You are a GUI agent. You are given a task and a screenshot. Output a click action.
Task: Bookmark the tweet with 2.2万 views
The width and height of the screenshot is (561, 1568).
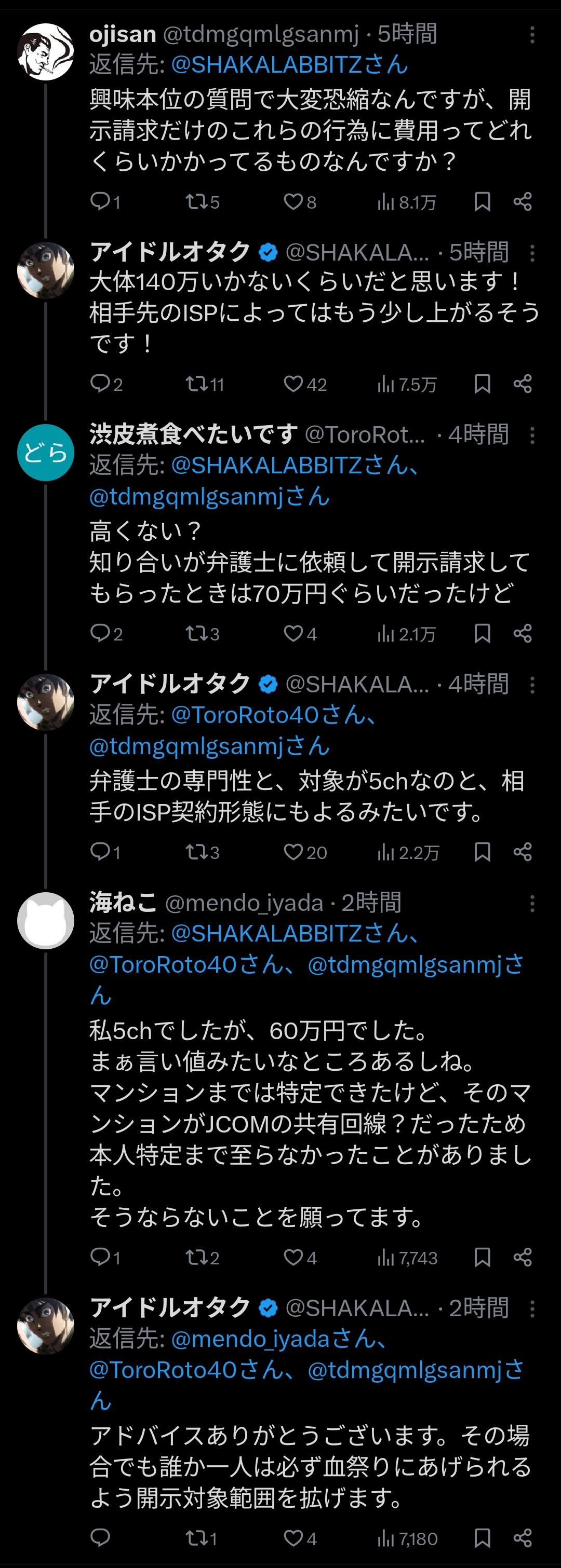point(482,852)
